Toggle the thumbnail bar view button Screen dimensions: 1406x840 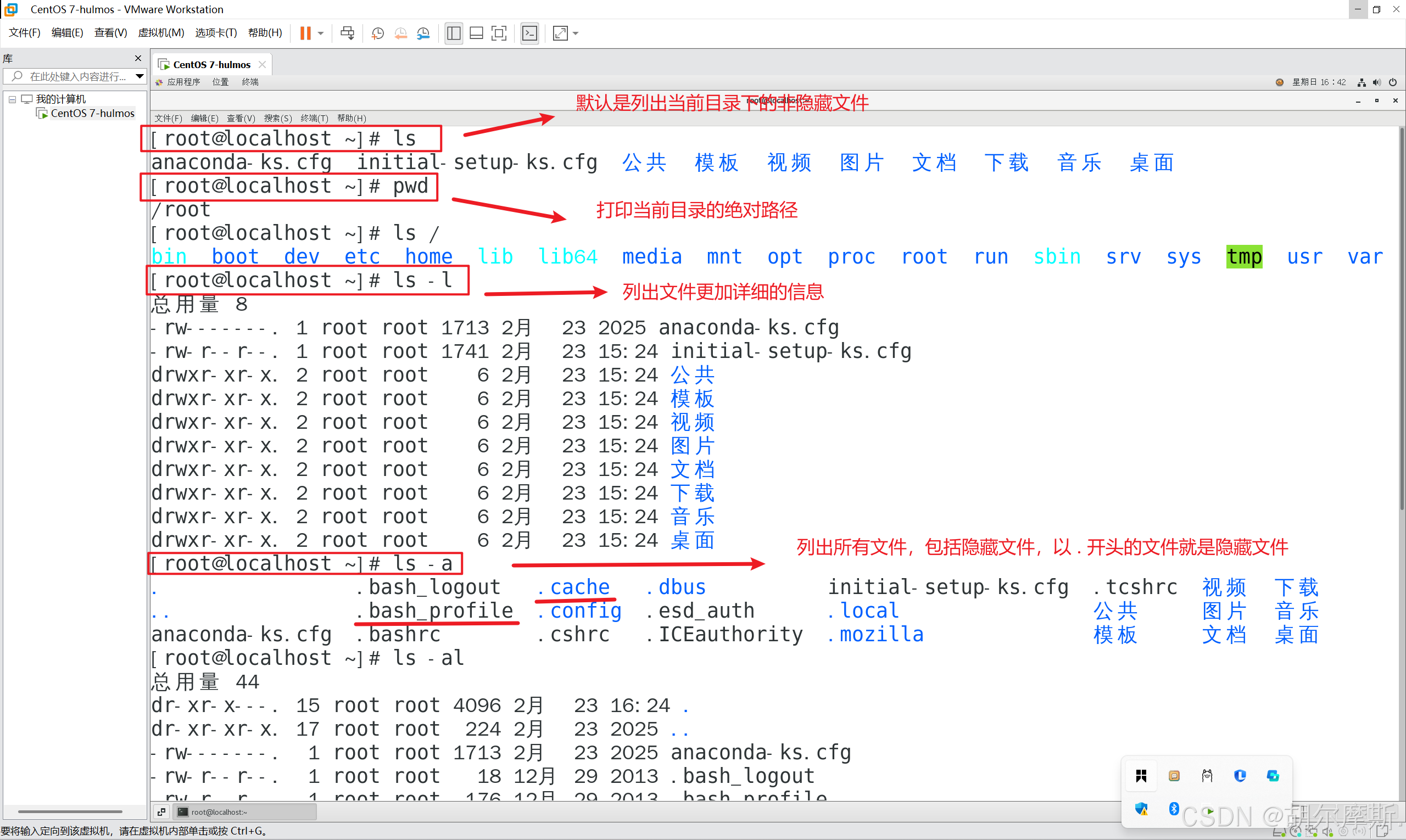(476, 33)
